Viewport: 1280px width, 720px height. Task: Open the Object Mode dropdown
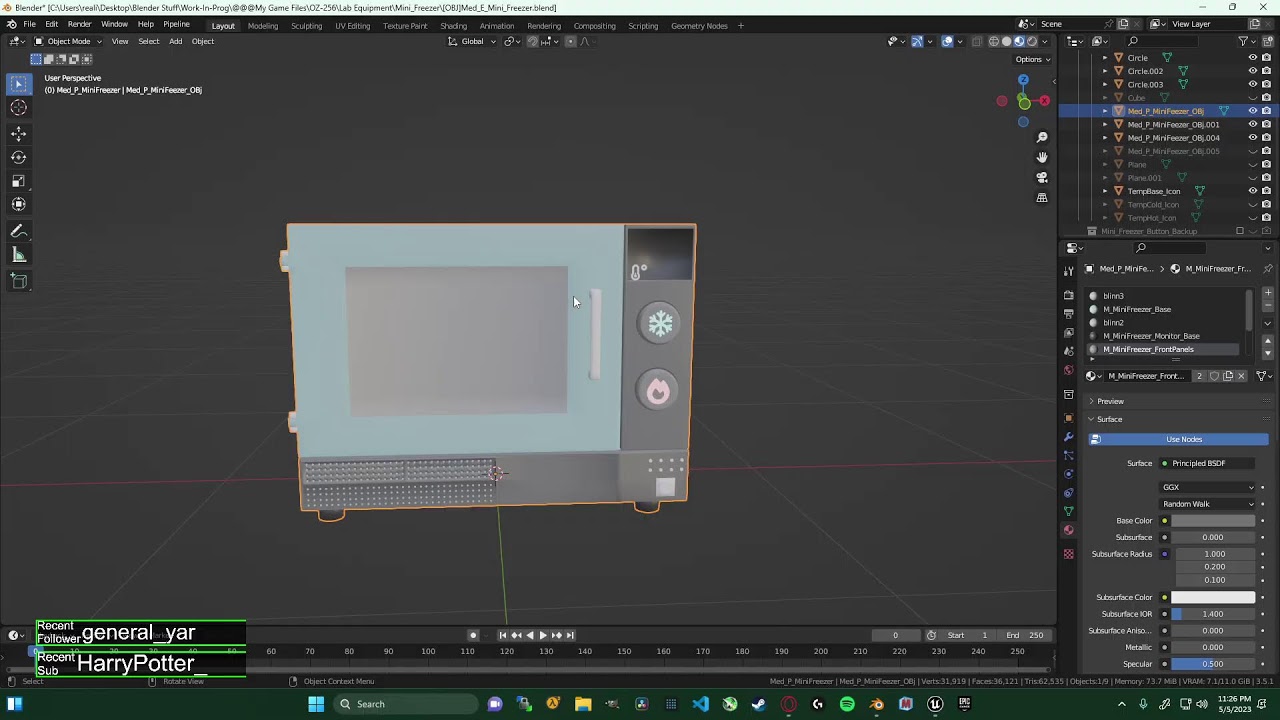(x=68, y=41)
